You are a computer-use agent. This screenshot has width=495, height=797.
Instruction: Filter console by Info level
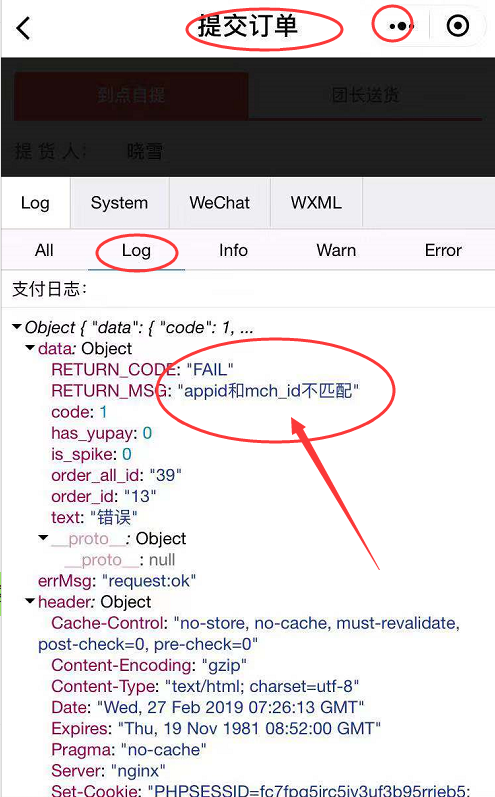click(233, 250)
